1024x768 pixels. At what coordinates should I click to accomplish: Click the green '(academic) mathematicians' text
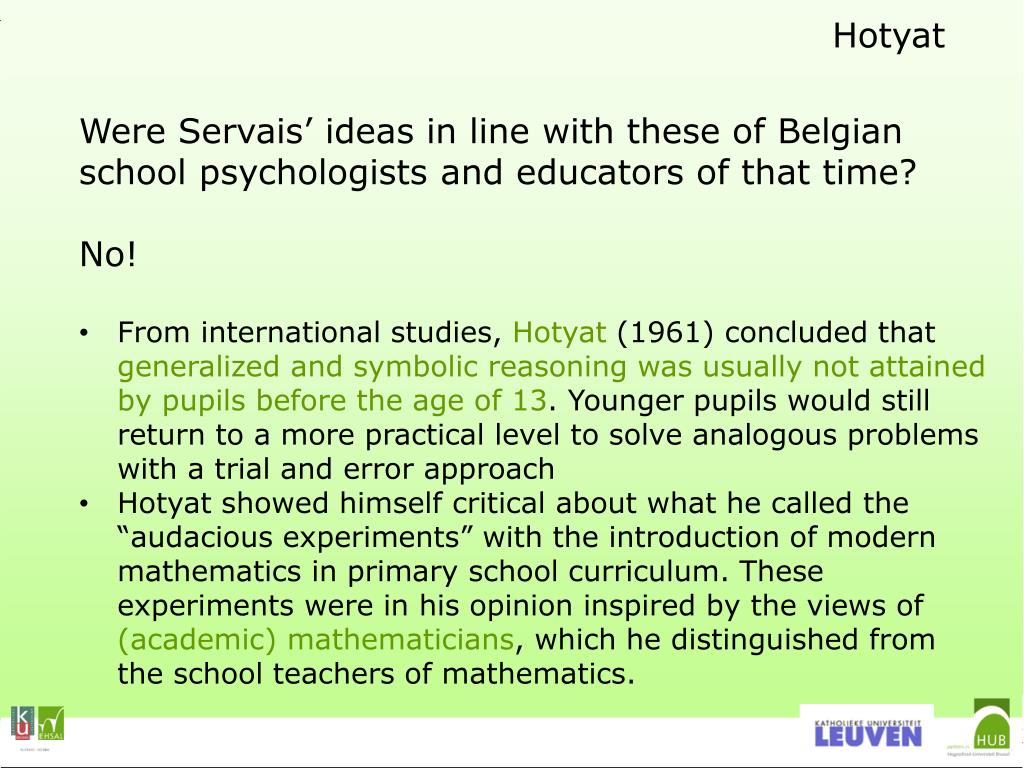coord(316,639)
